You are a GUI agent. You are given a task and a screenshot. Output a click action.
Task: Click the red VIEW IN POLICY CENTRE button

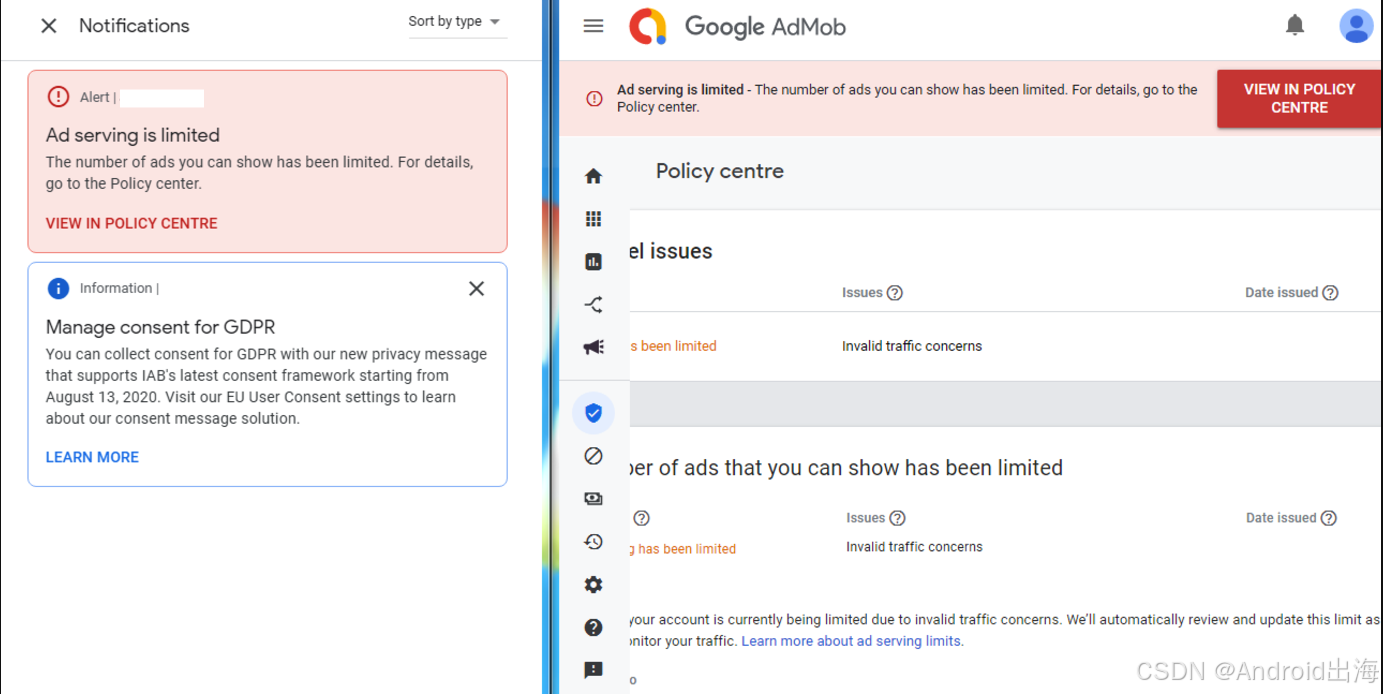click(x=1299, y=98)
